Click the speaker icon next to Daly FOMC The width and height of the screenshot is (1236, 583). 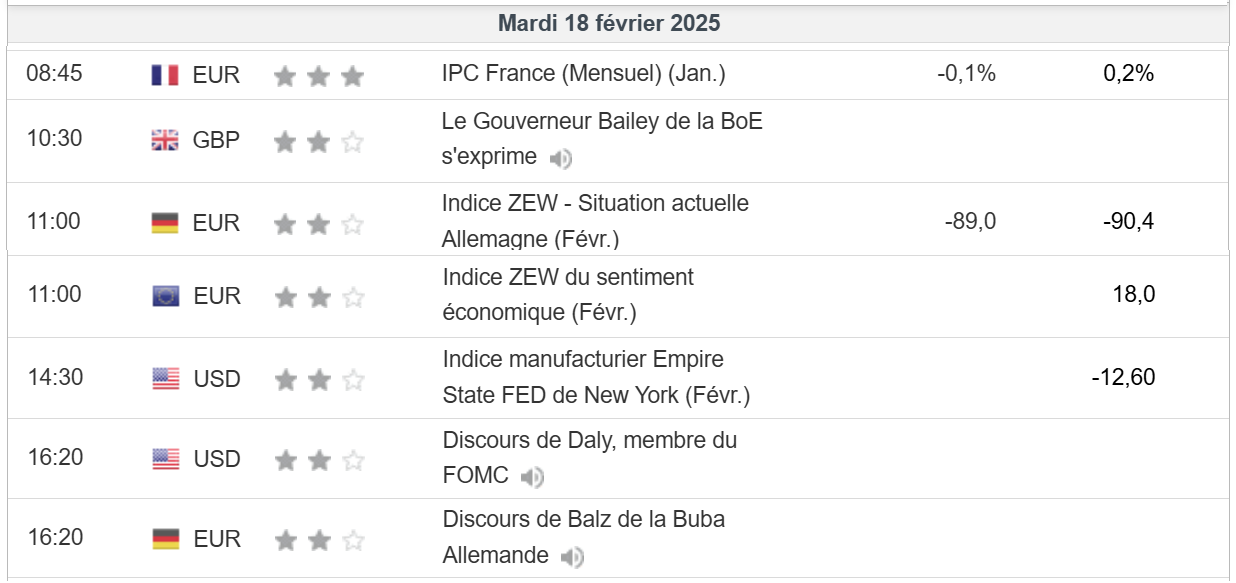click(x=533, y=477)
